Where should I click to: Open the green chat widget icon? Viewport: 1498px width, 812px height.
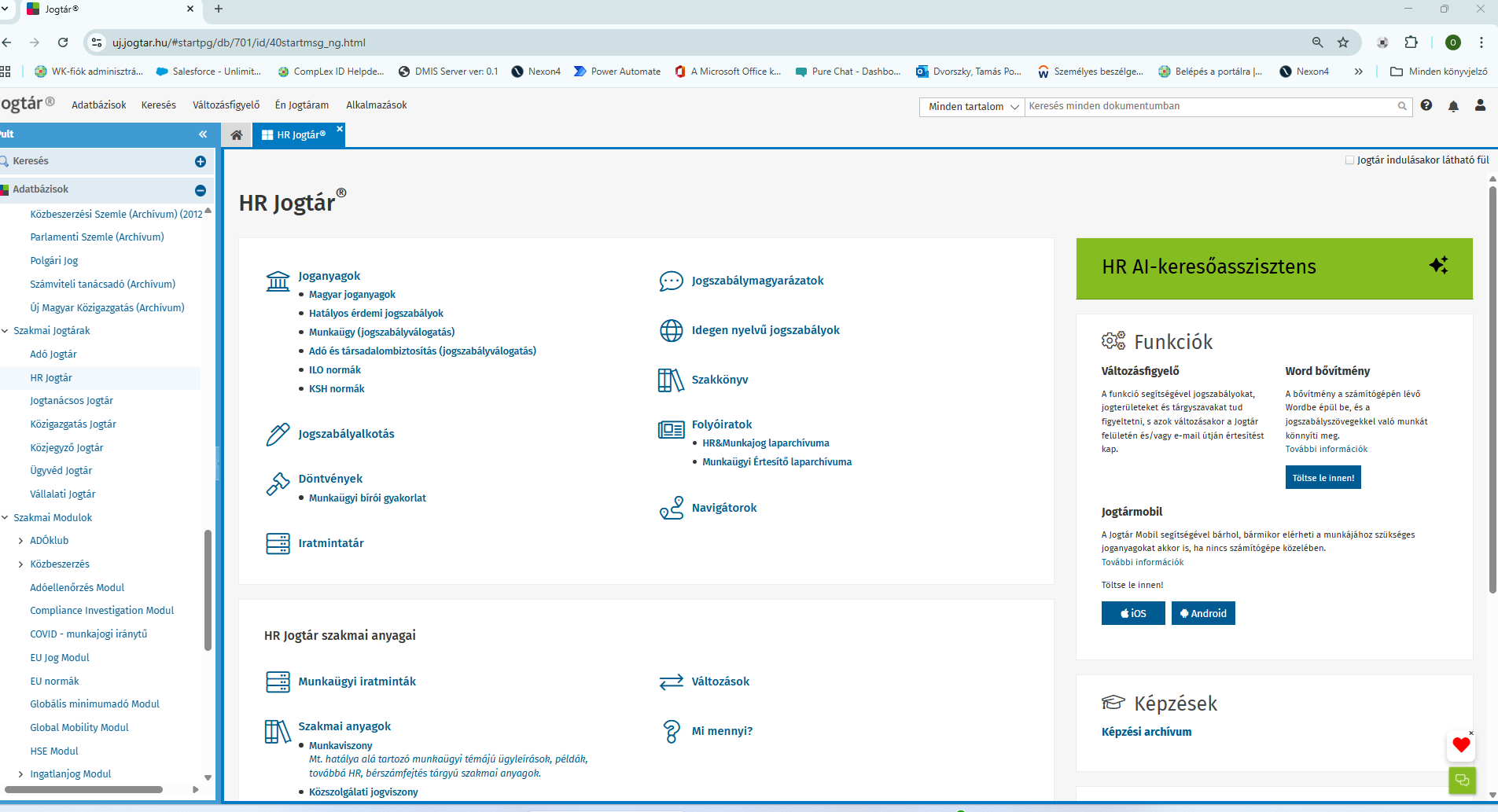pyautogui.click(x=1462, y=781)
